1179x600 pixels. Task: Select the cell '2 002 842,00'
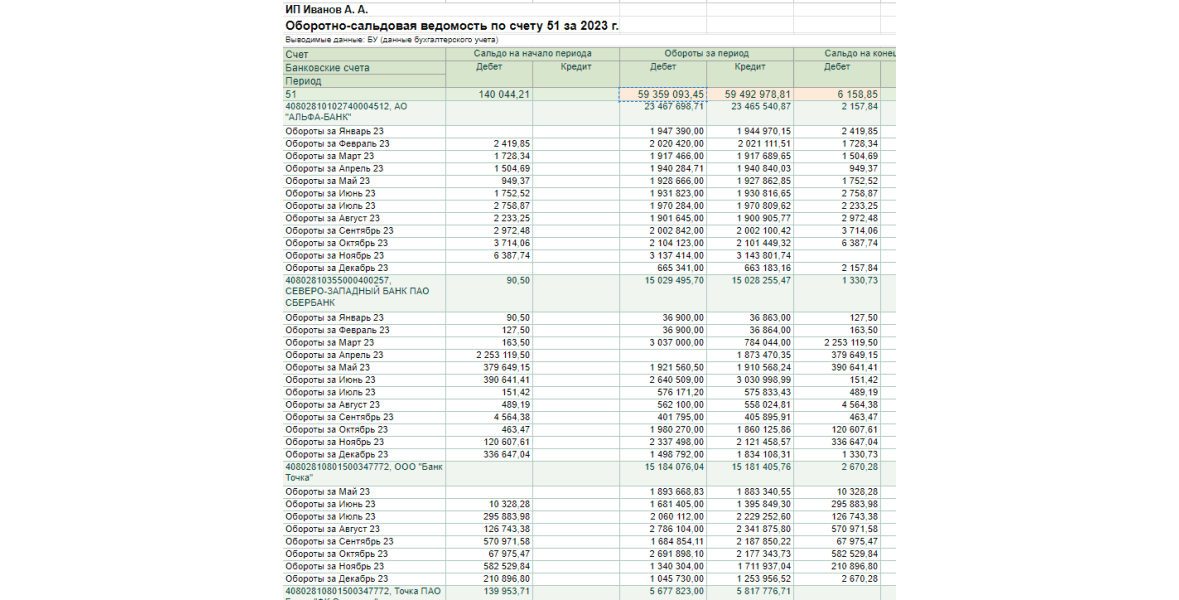coord(662,231)
